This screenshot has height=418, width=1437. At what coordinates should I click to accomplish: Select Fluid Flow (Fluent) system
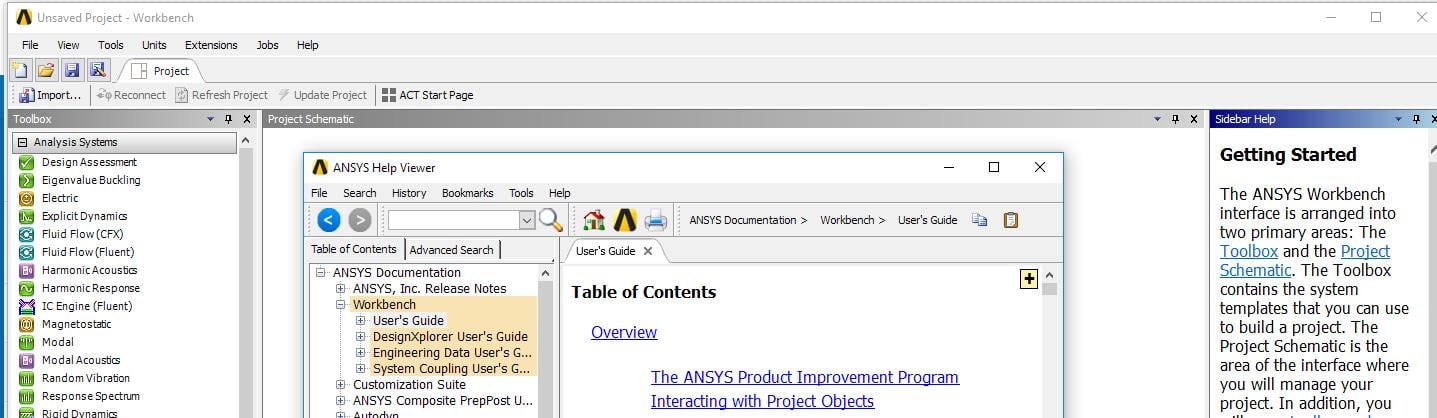[x=88, y=252]
